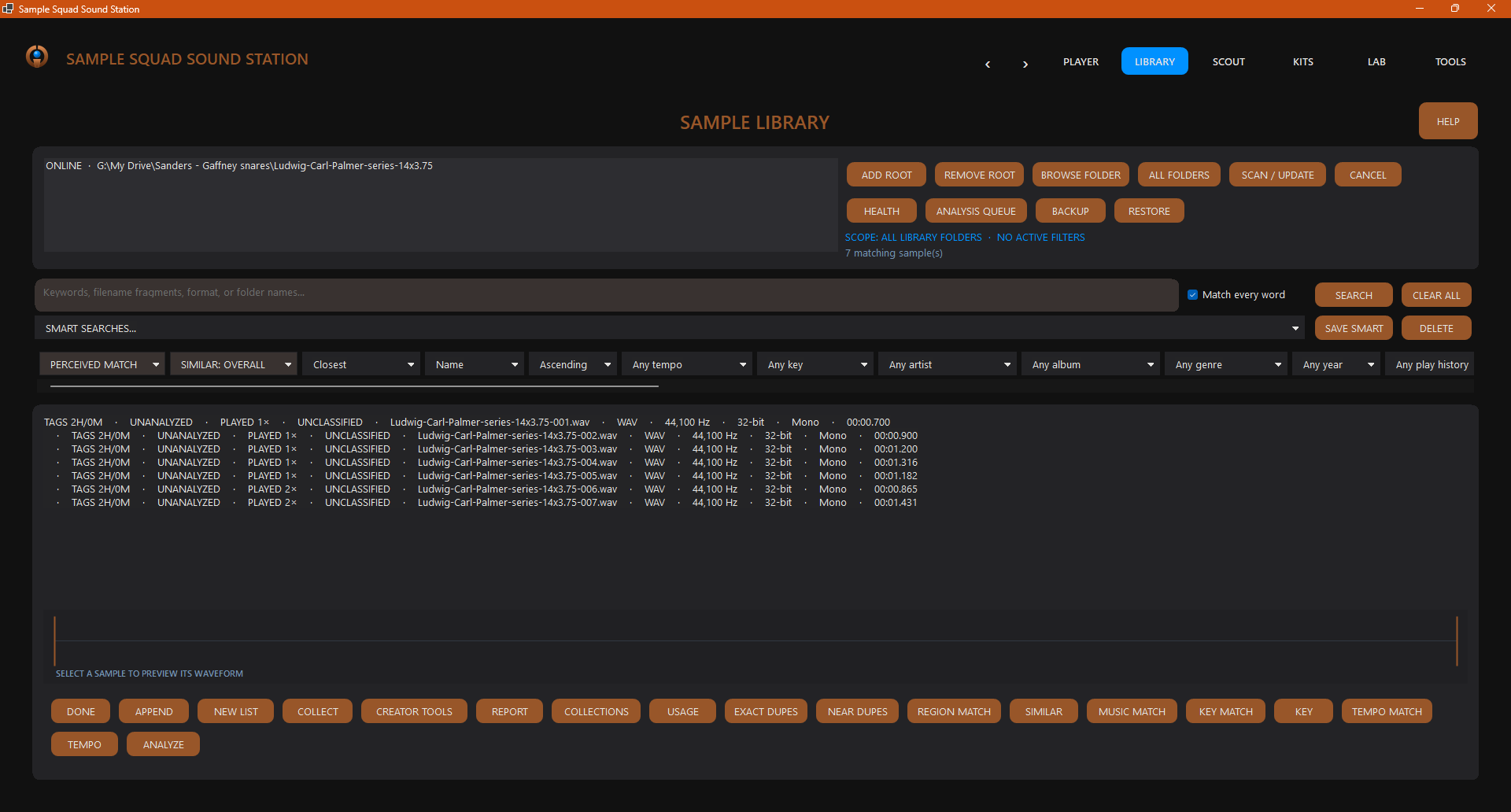
Task: Click the Sample Squad app logo icon
Action: click(37, 57)
